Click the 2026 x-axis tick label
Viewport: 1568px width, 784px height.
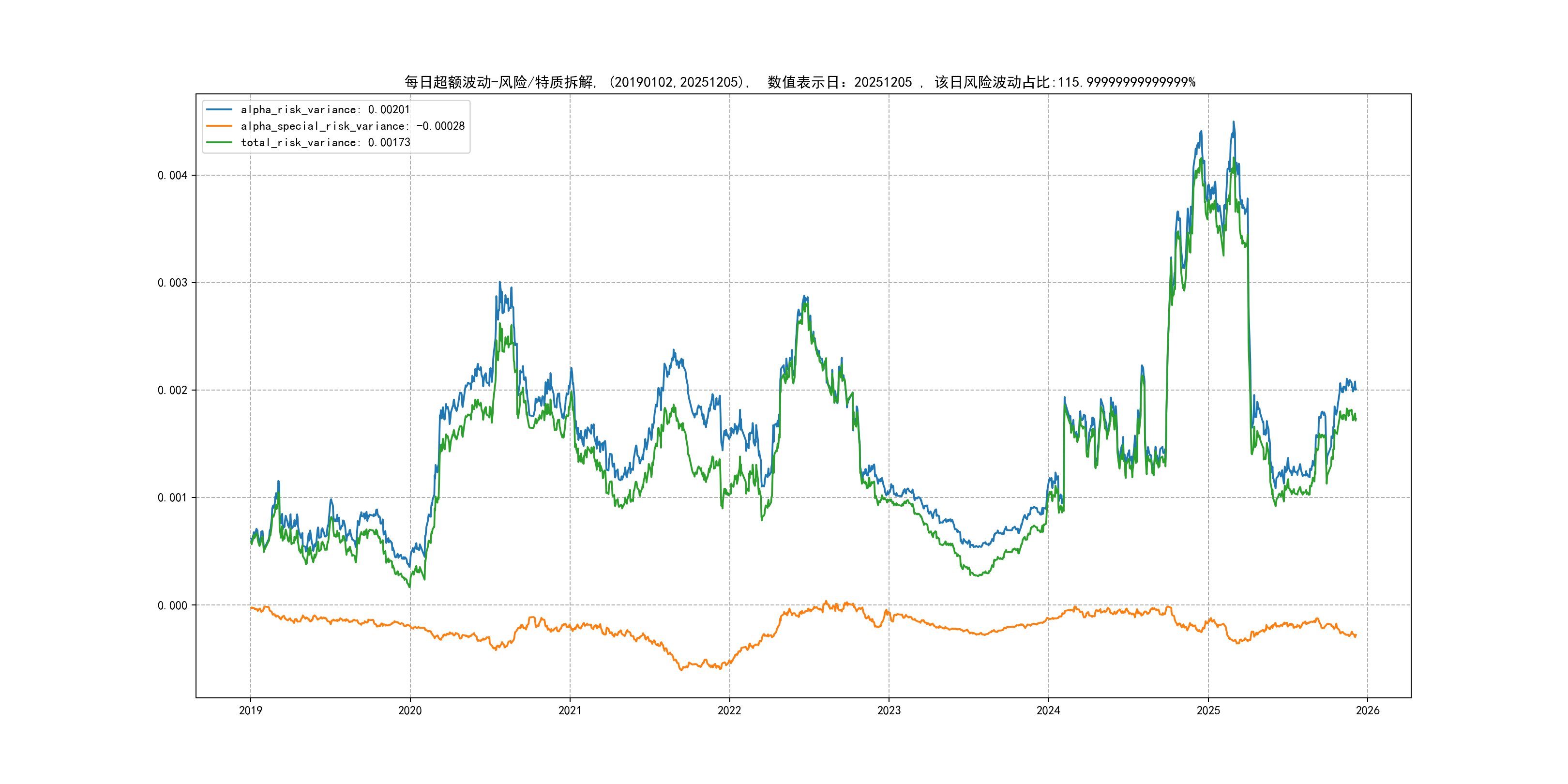click(1368, 710)
